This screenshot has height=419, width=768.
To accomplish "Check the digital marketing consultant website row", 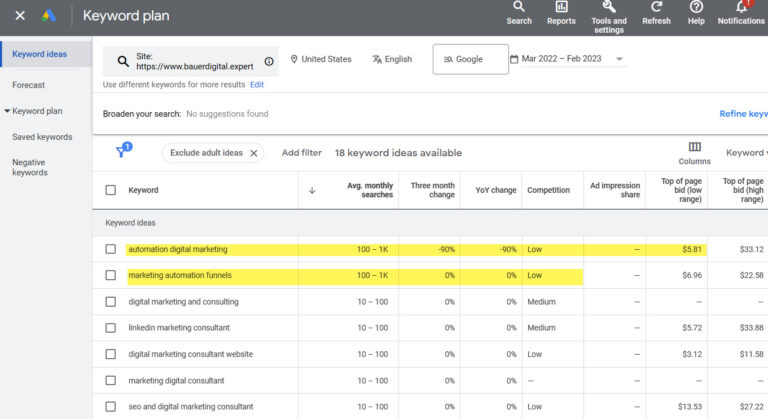I will [x=111, y=354].
